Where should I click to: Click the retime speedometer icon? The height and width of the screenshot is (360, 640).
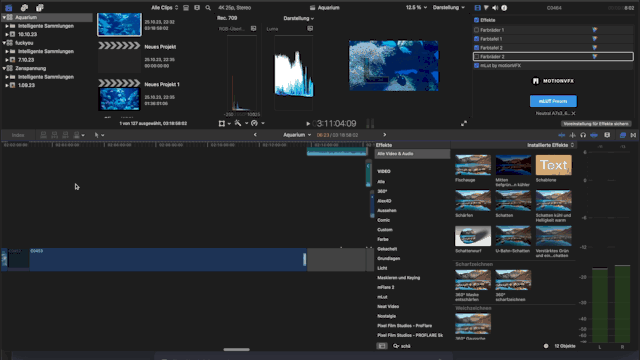pos(255,123)
